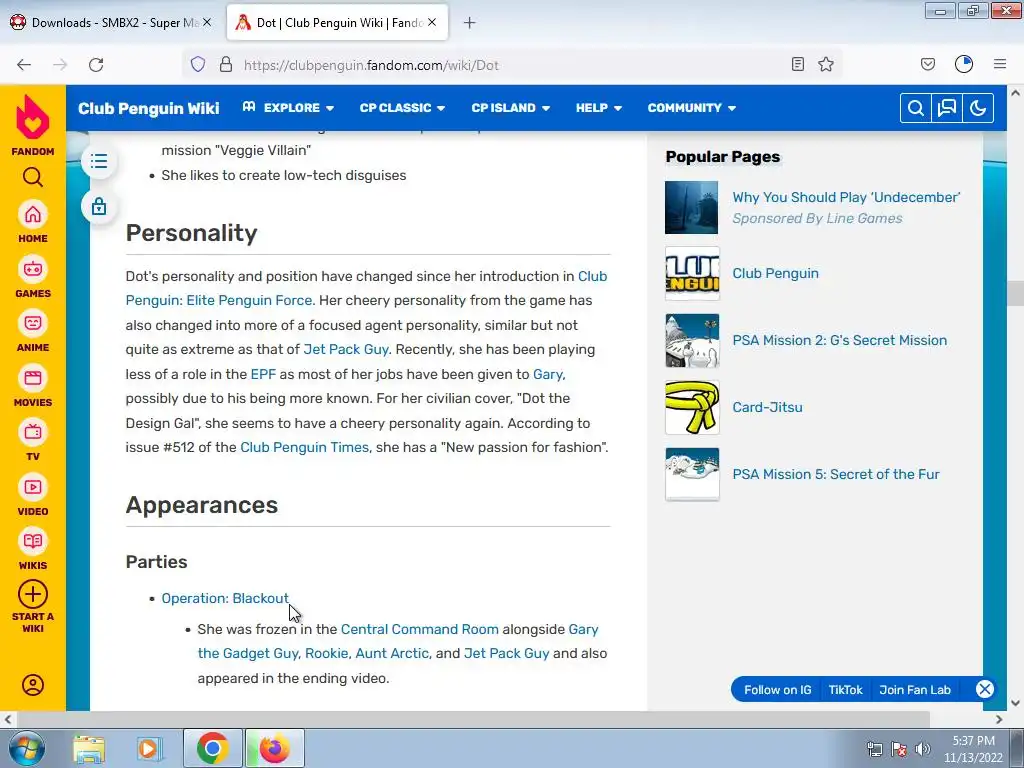Open the Operation: Blackout link
This screenshot has height=768, width=1024.
(x=225, y=598)
